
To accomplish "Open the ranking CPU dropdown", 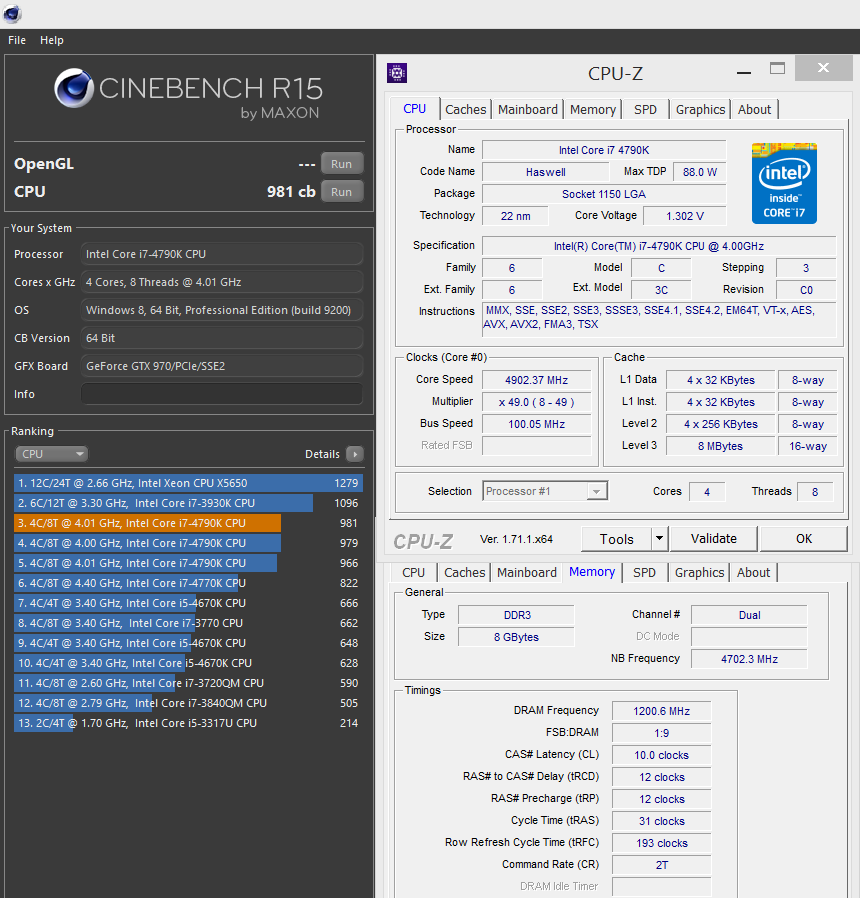I will point(52,454).
